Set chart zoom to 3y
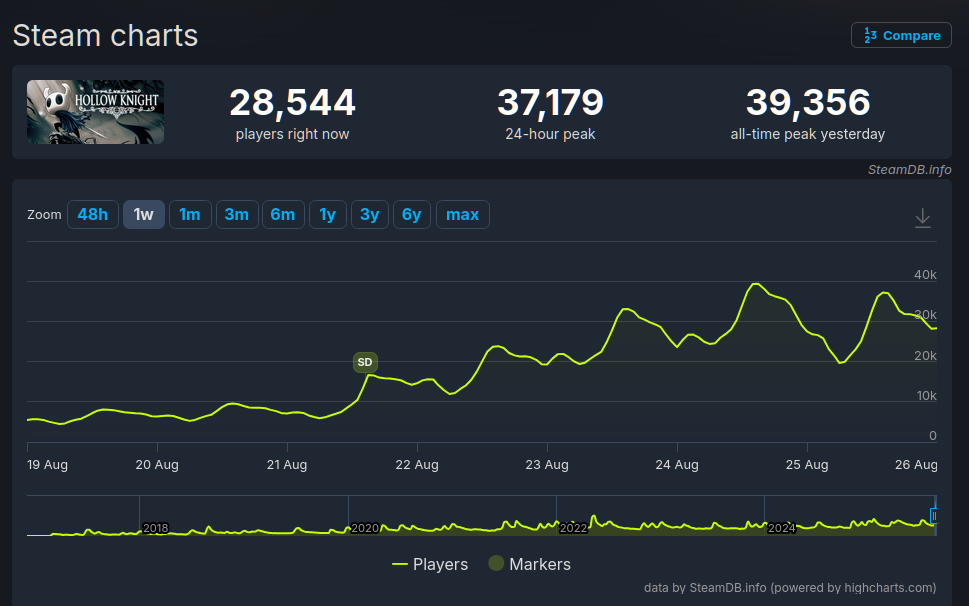This screenshot has height=606, width=969. (x=370, y=214)
